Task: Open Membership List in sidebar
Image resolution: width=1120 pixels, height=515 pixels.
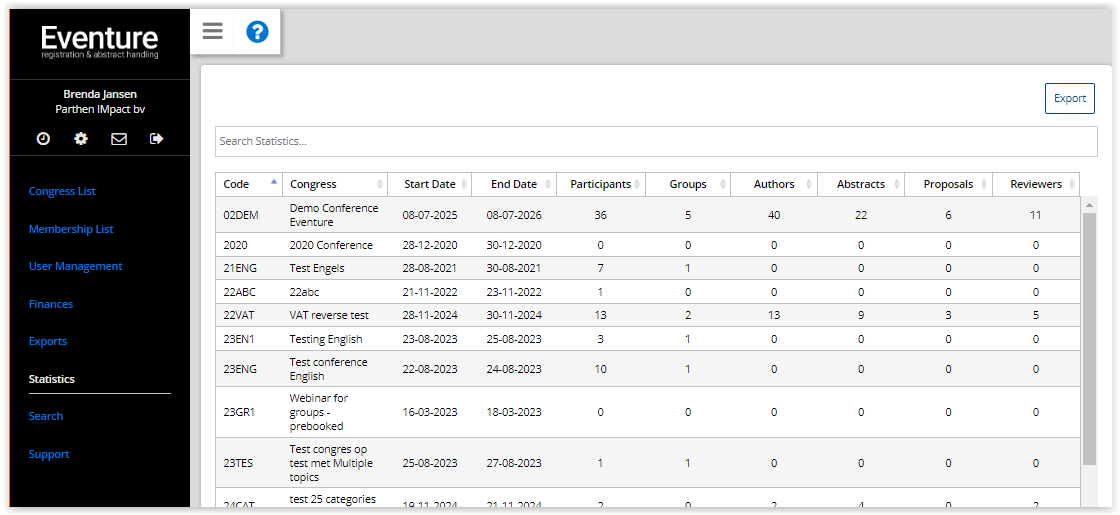Action: pyautogui.click(x=71, y=229)
